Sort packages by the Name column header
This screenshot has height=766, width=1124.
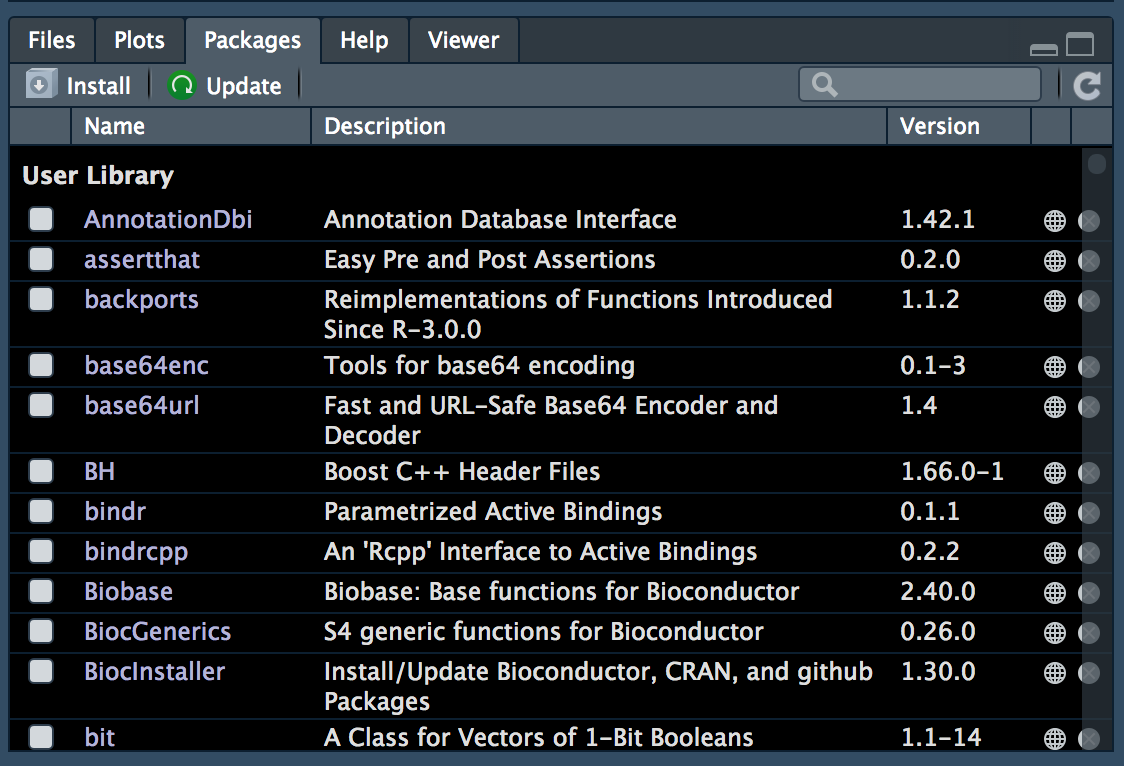point(114,126)
